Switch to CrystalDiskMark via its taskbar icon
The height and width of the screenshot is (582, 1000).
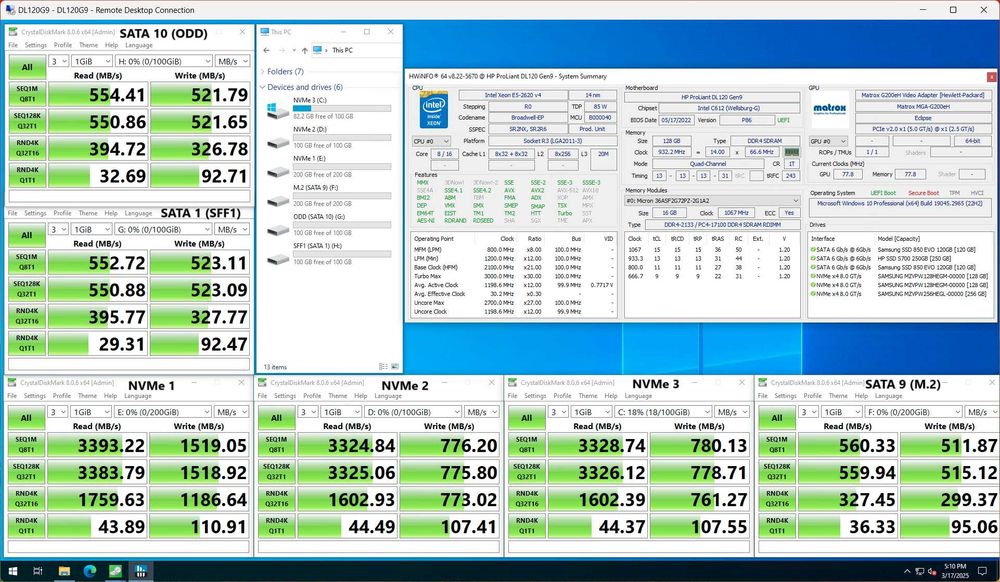coord(115,571)
